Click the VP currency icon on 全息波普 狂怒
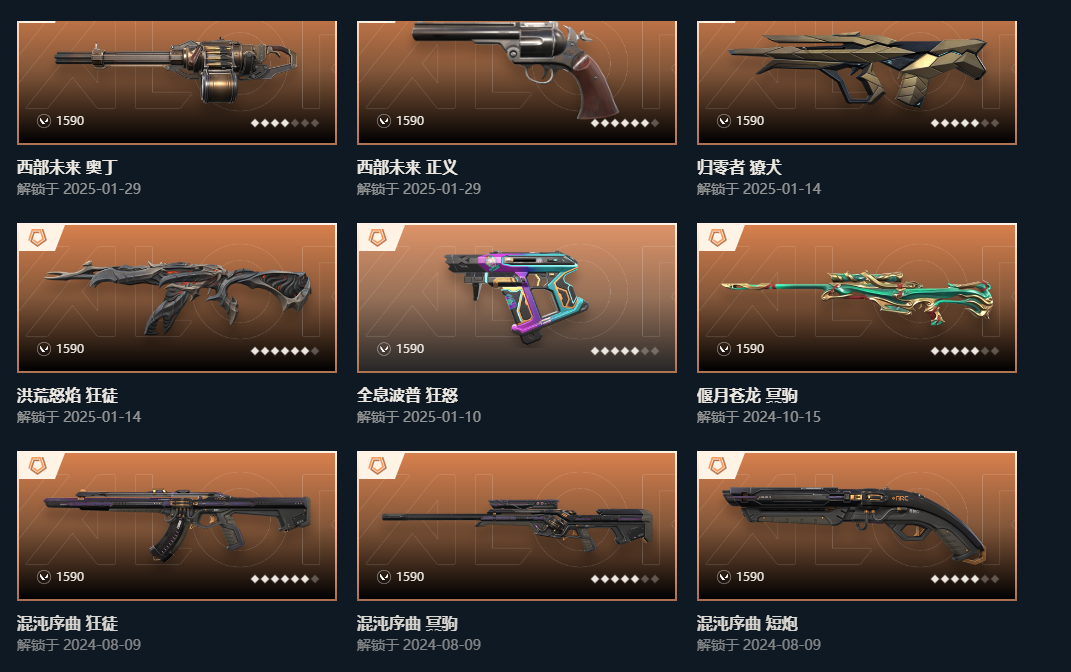 tap(384, 349)
